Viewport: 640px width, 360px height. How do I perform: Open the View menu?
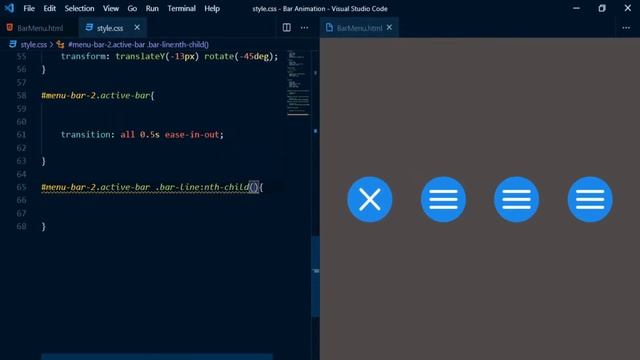pos(111,9)
